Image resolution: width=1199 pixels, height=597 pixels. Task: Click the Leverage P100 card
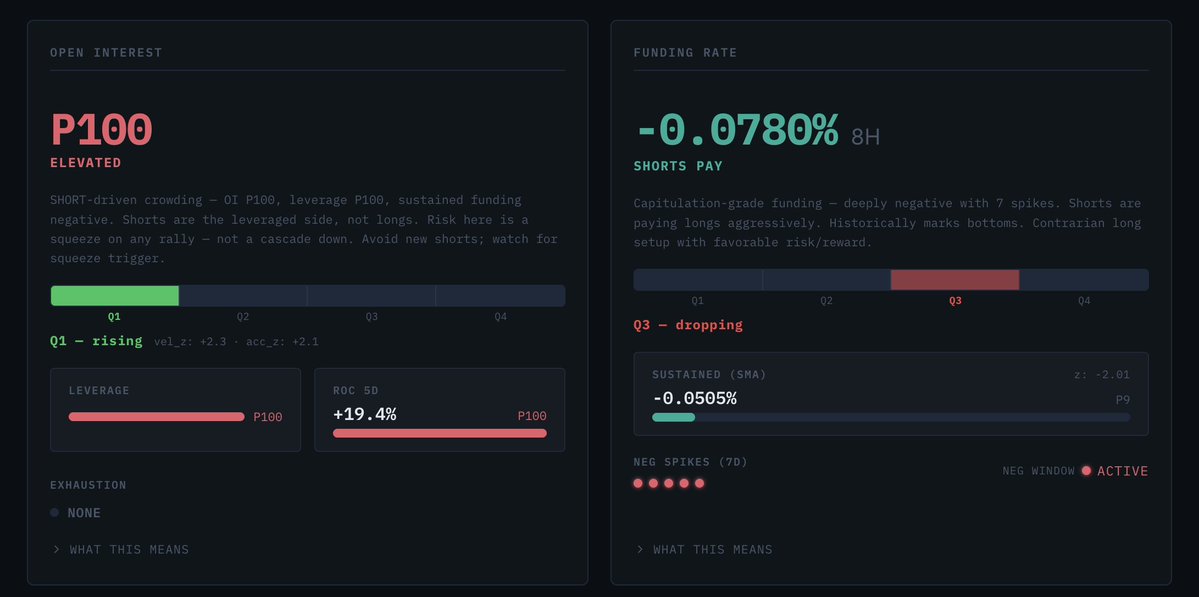[x=175, y=409]
